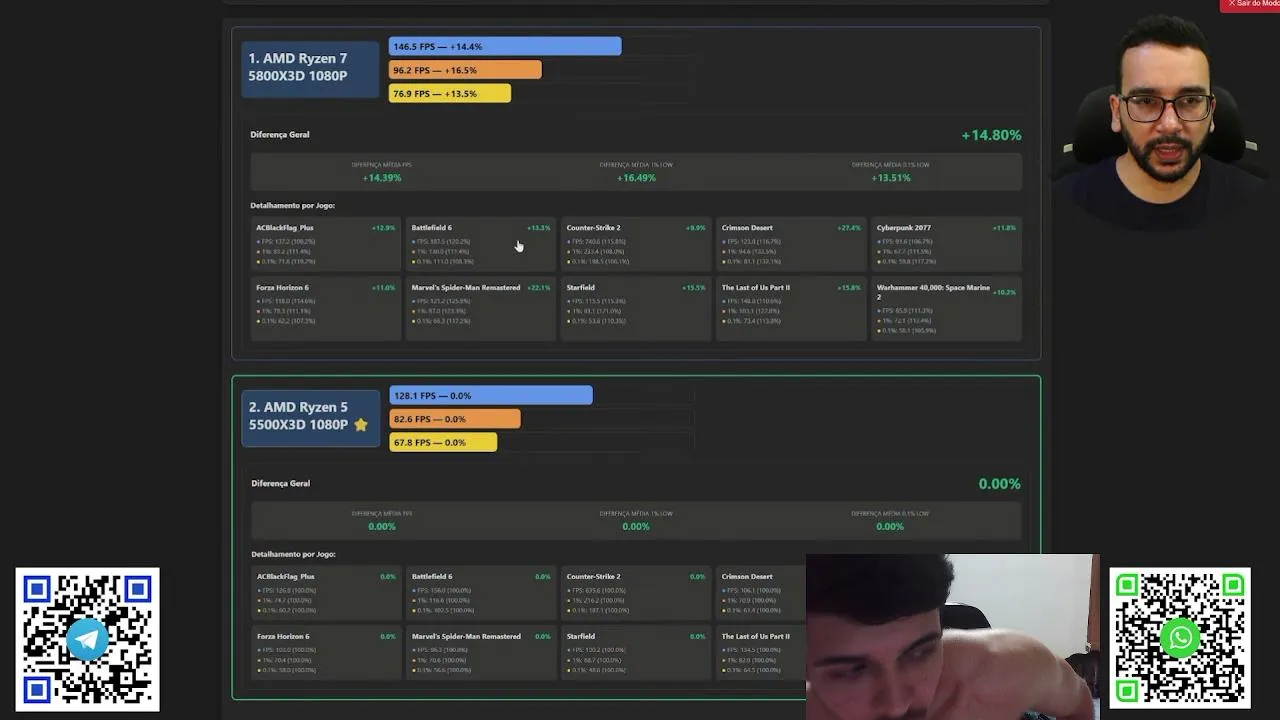Click the large 0.00% overall value for Ryzen 5
Viewport: 1280px width, 720px height.
pyautogui.click(x=999, y=484)
